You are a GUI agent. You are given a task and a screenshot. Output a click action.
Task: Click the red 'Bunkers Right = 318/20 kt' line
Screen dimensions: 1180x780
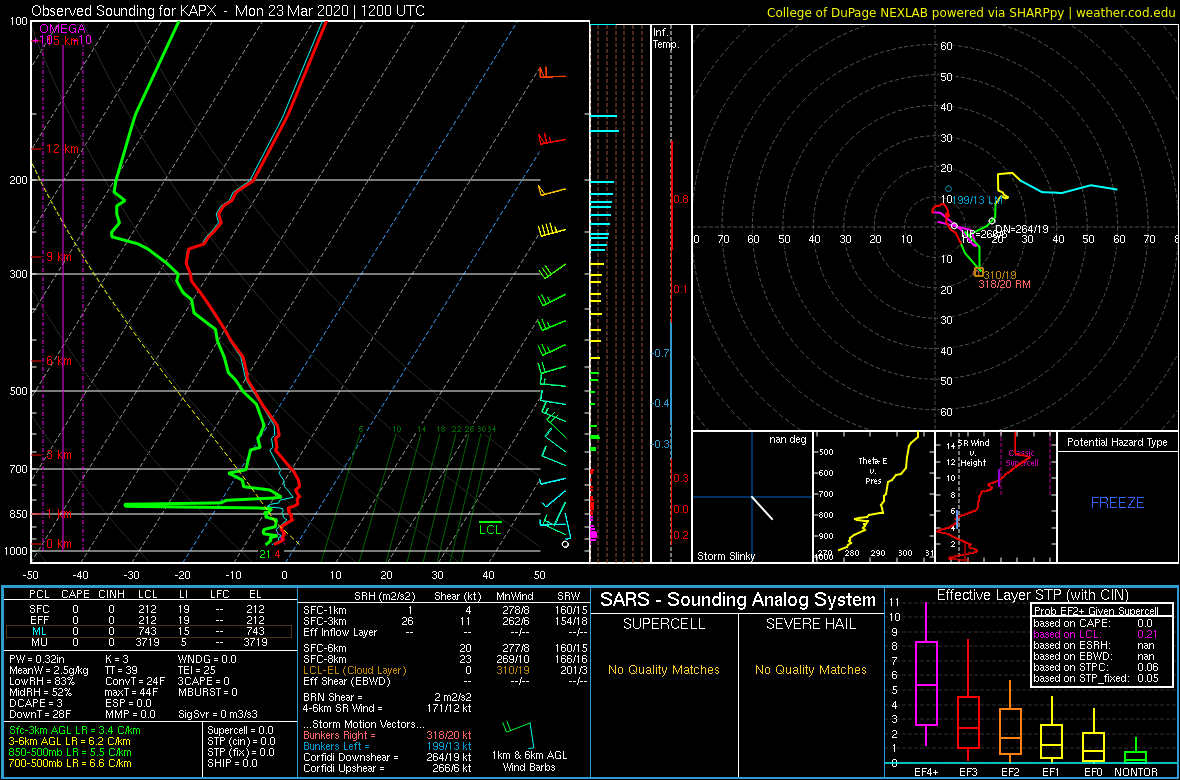click(x=387, y=735)
